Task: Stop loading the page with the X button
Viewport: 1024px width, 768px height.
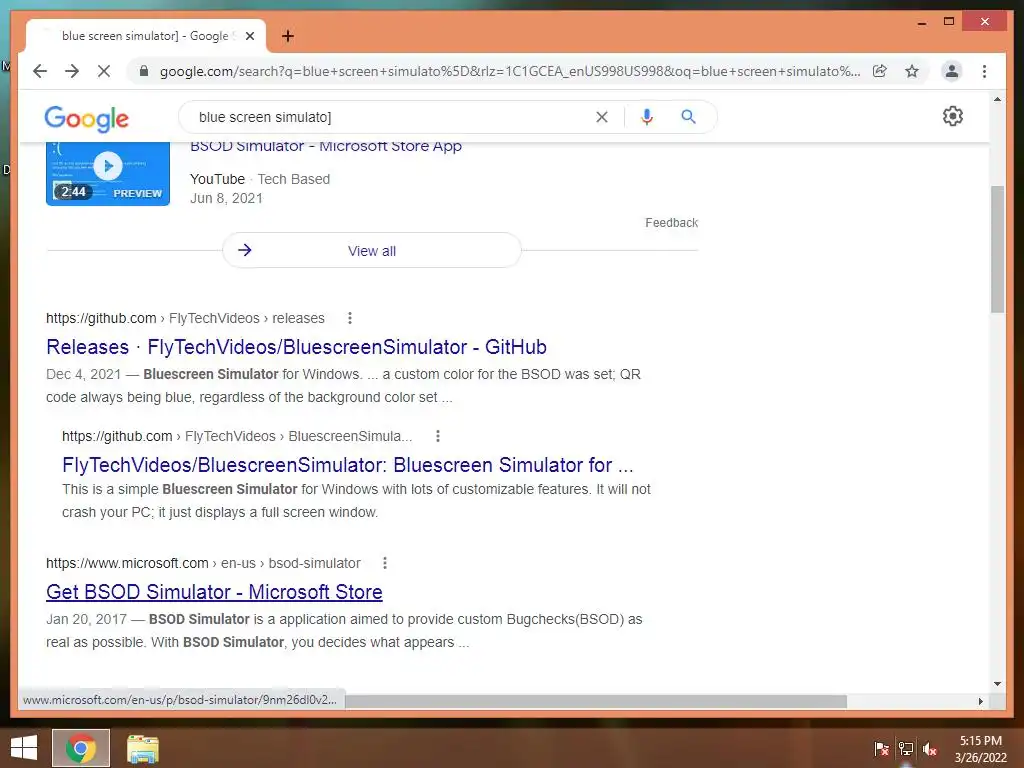Action: coord(104,71)
